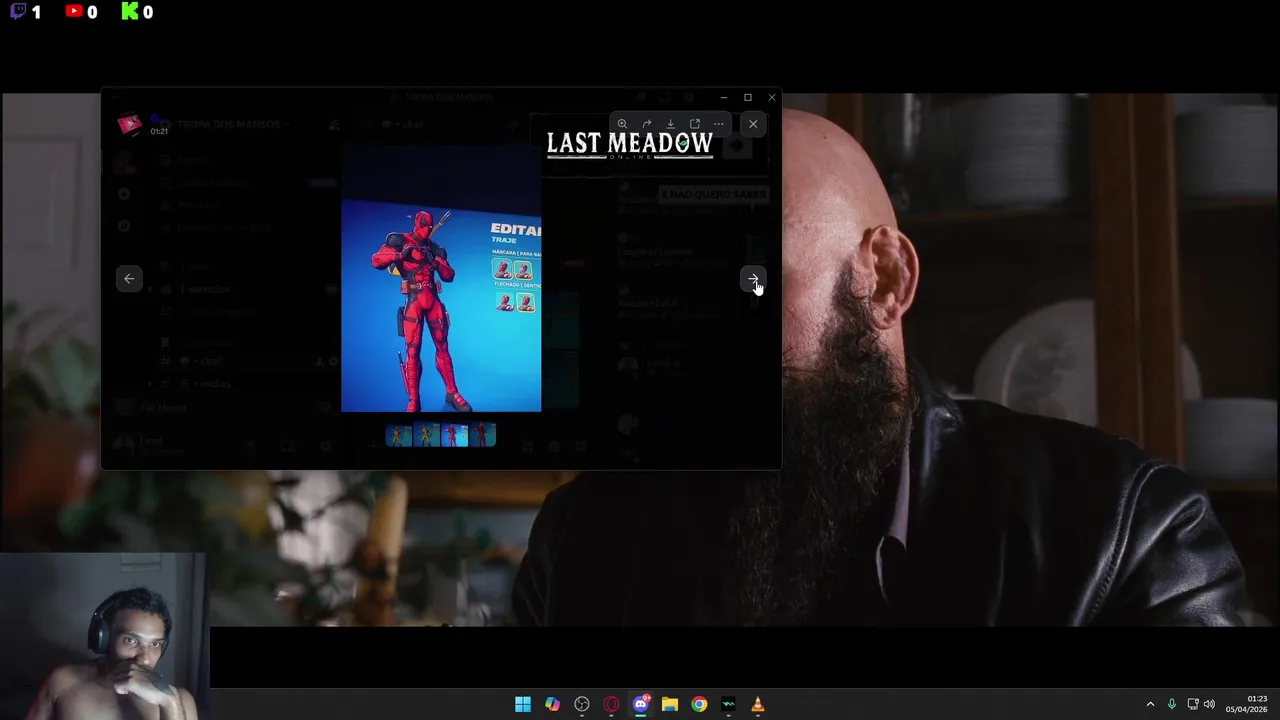Select the highlighted third Deadpool thumbnail
Screen dimensions: 1280x720
tap(455, 435)
